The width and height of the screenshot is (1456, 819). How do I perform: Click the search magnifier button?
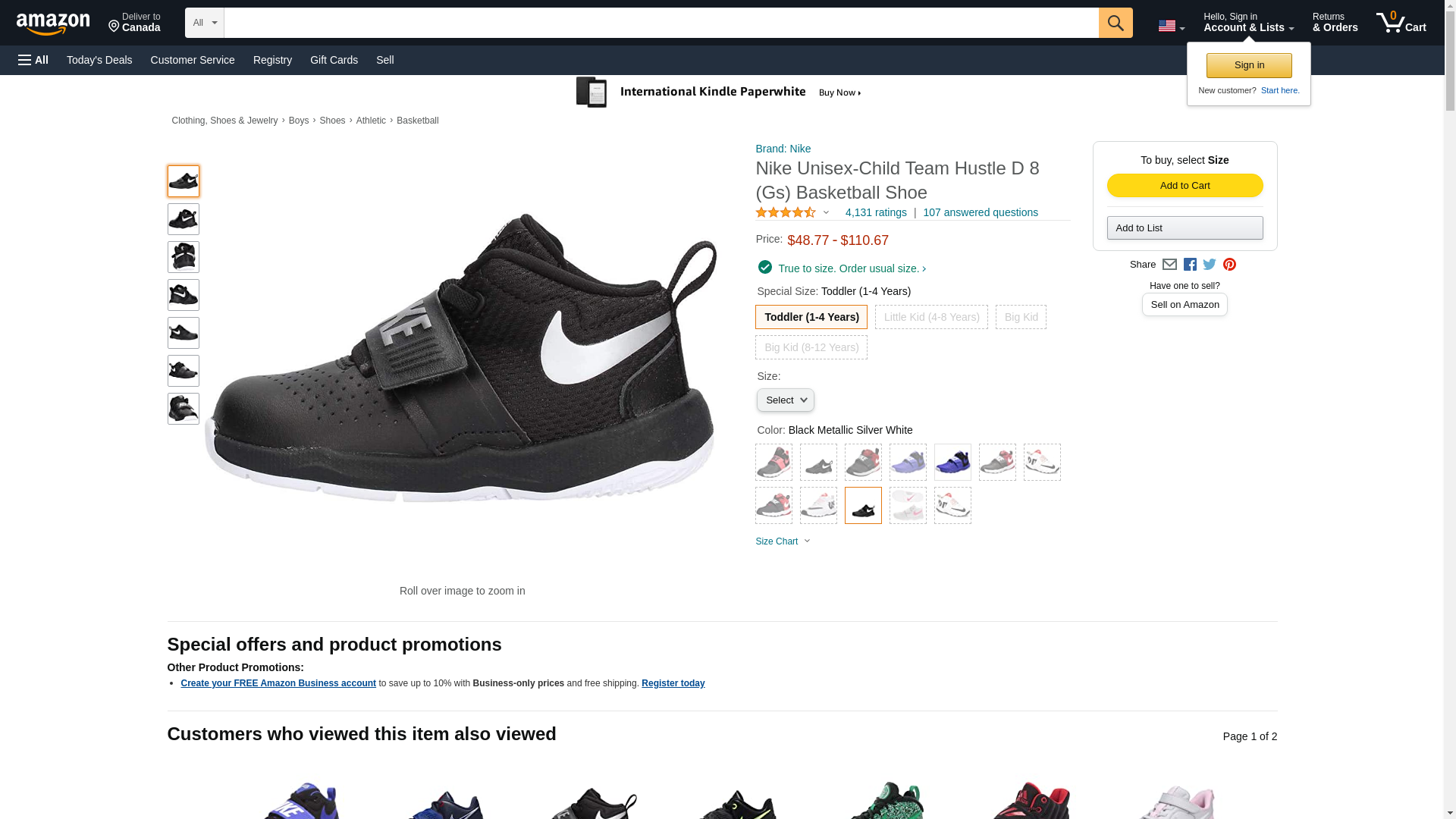pyautogui.click(x=1115, y=23)
